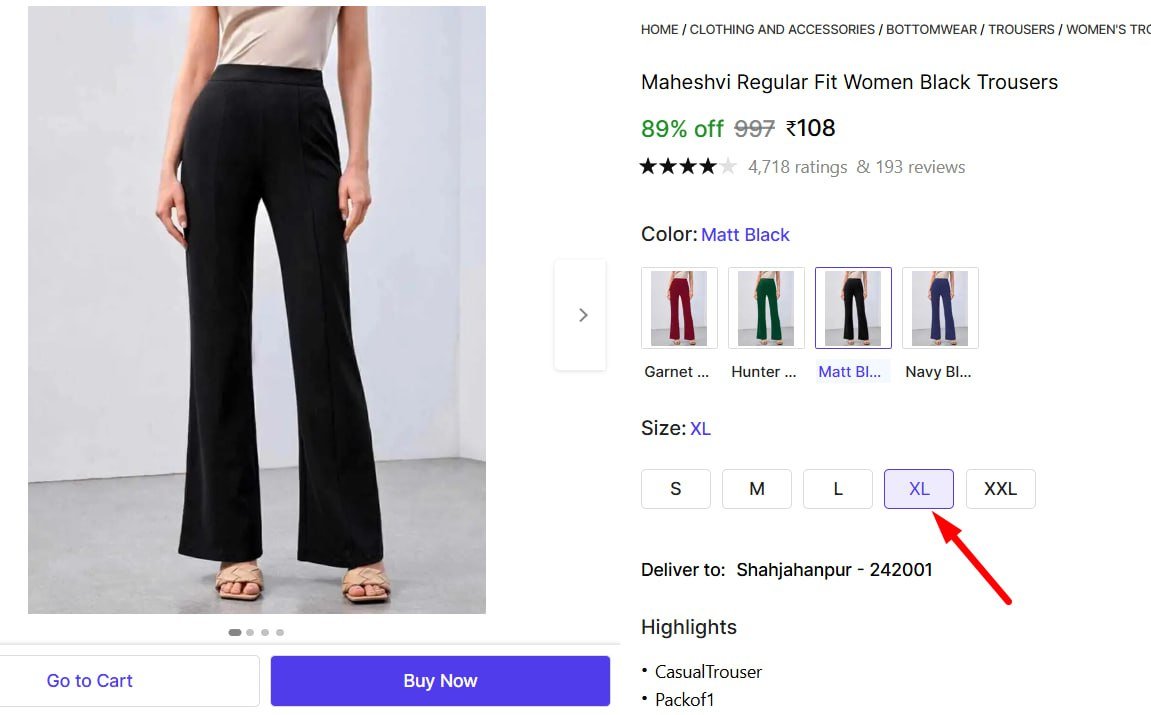Open Go to Cart
The image size is (1151, 715).
pyautogui.click(x=90, y=681)
